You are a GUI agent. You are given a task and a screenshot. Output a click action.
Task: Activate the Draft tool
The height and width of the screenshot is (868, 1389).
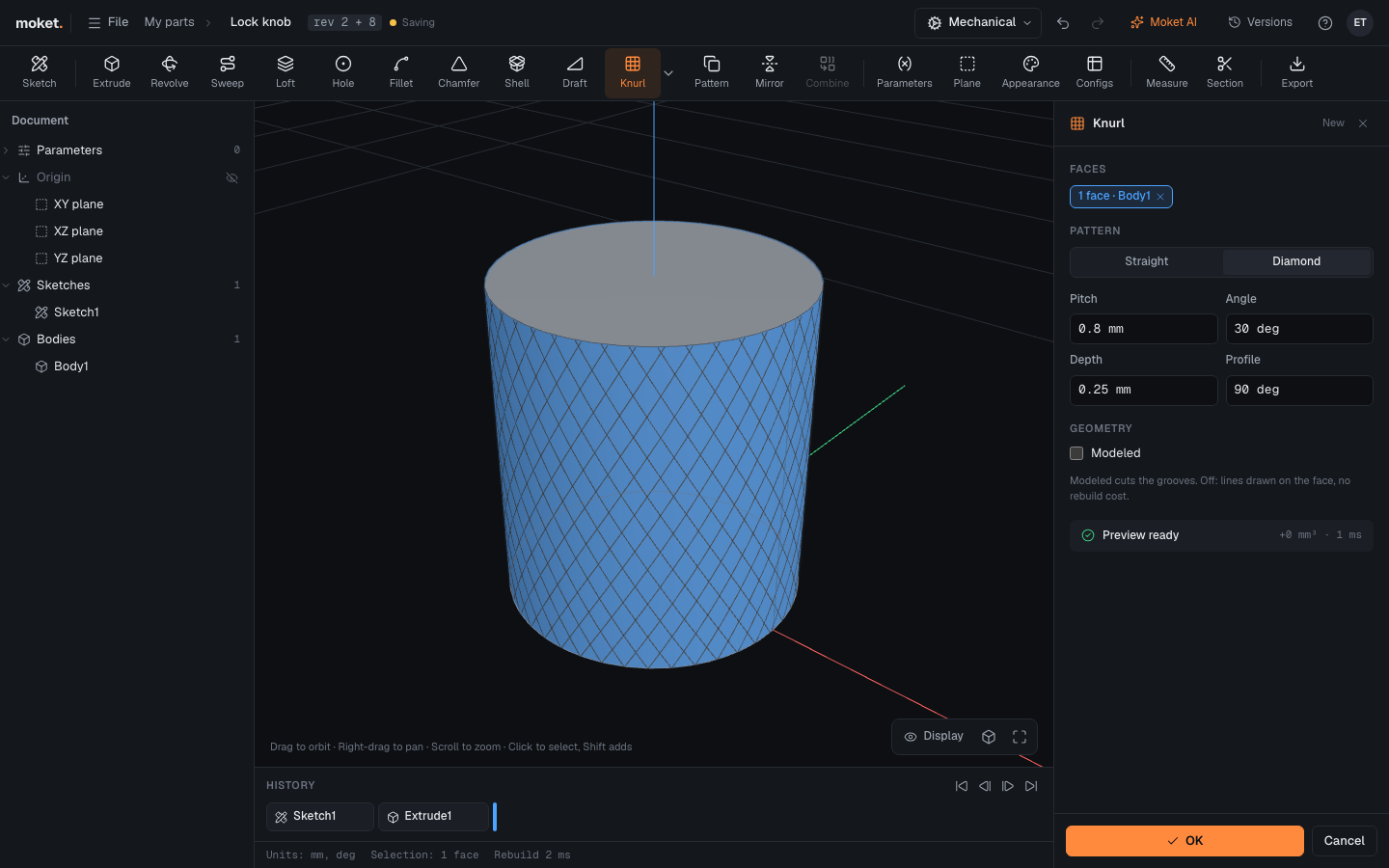575,72
